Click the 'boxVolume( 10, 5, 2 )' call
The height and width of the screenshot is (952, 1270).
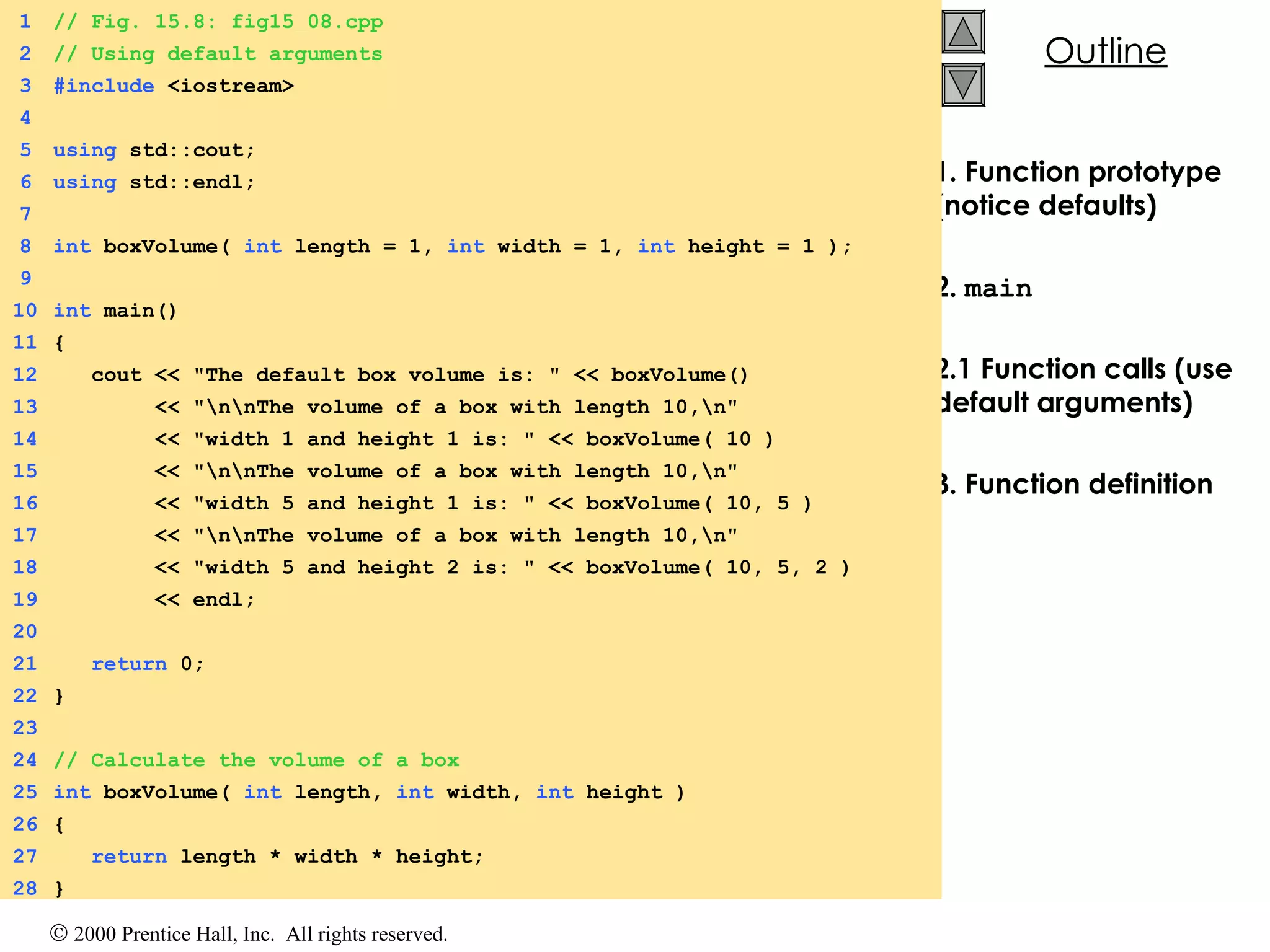tap(717, 568)
